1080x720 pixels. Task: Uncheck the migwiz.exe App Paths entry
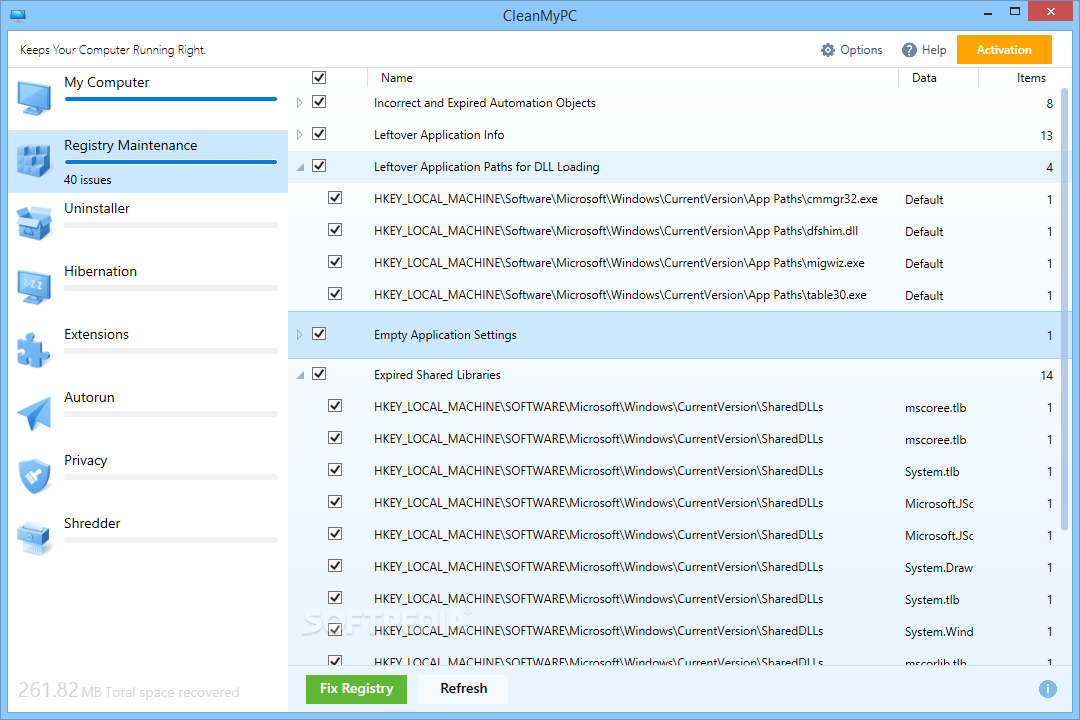point(335,262)
